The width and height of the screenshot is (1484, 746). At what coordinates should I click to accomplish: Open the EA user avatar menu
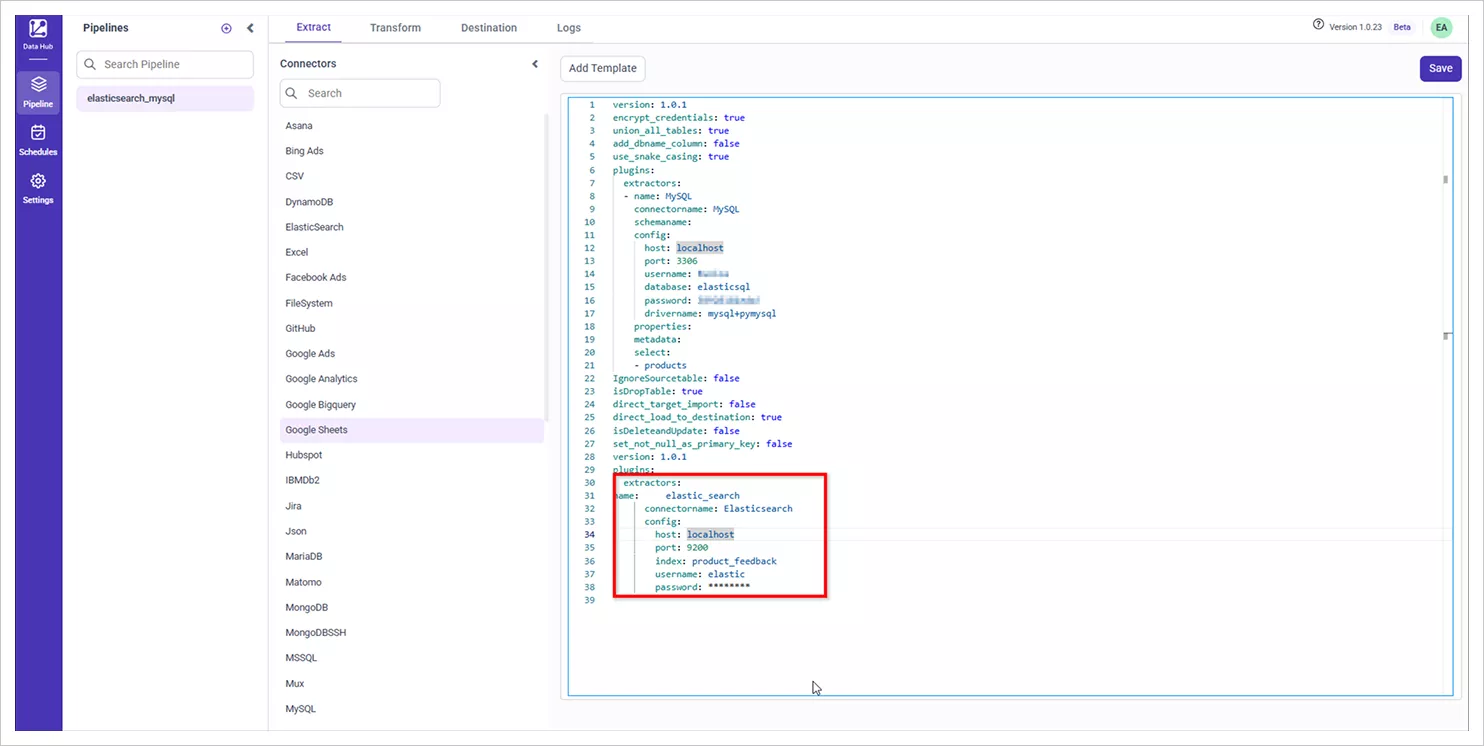(x=1441, y=28)
